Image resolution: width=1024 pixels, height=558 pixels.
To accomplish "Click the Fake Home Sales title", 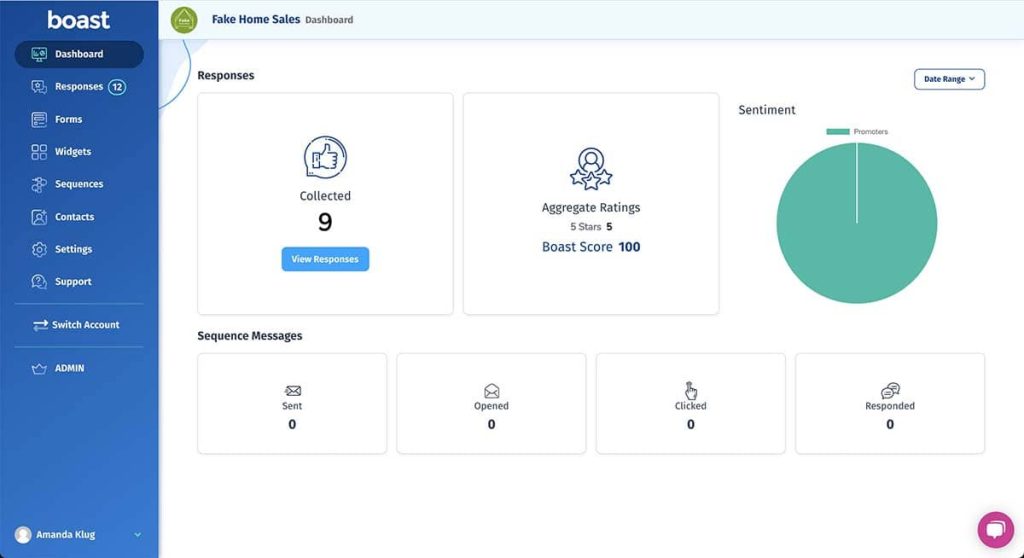I will pos(256,20).
